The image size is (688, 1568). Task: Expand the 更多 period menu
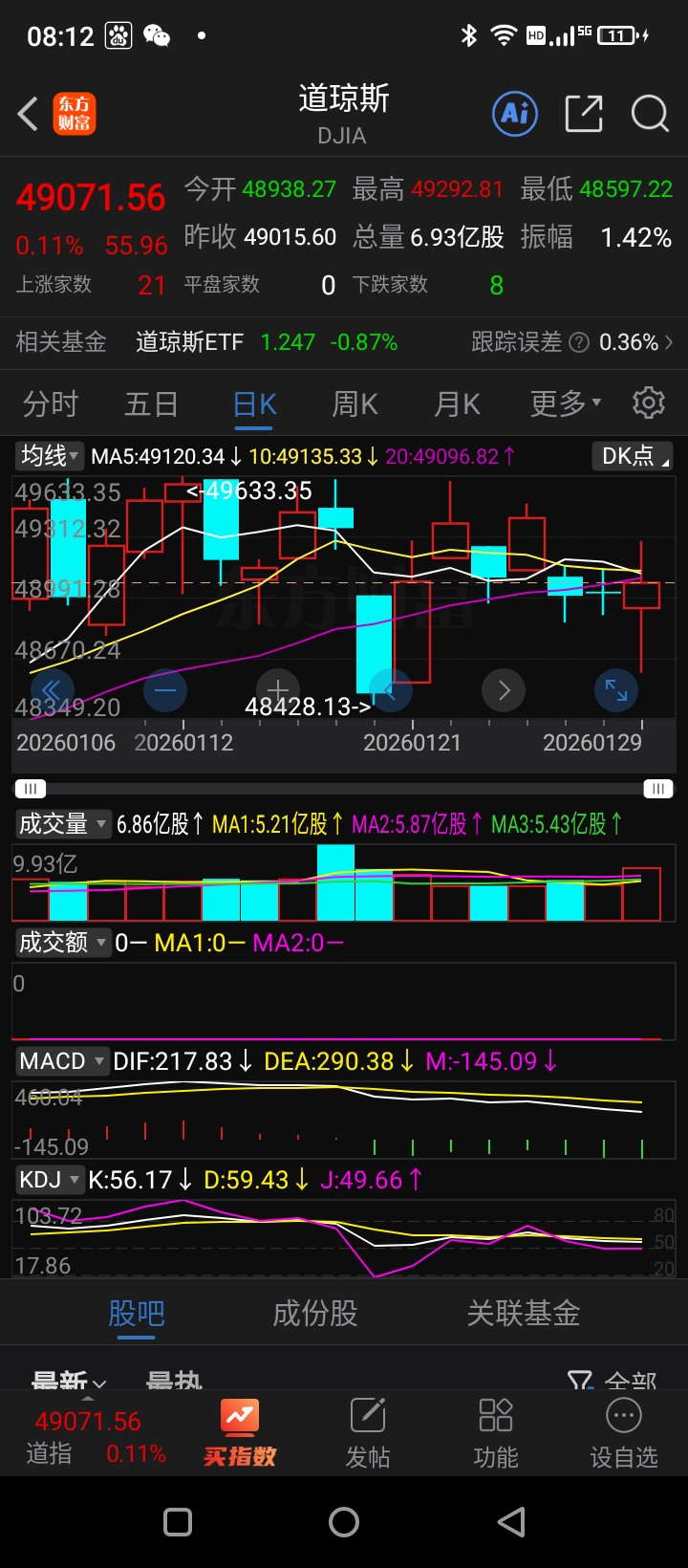[x=566, y=403]
